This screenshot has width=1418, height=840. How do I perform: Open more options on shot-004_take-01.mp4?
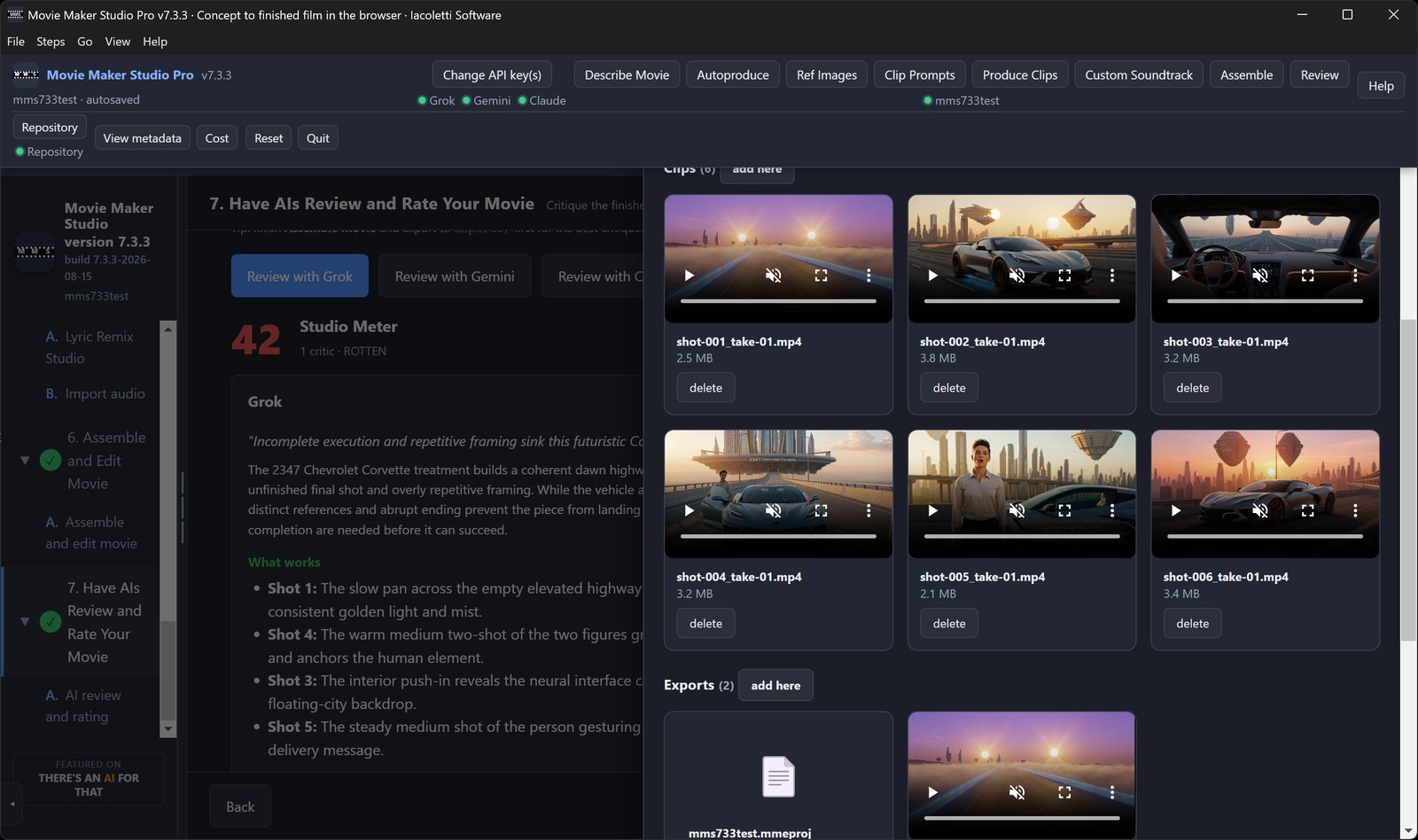pyautogui.click(x=869, y=510)
